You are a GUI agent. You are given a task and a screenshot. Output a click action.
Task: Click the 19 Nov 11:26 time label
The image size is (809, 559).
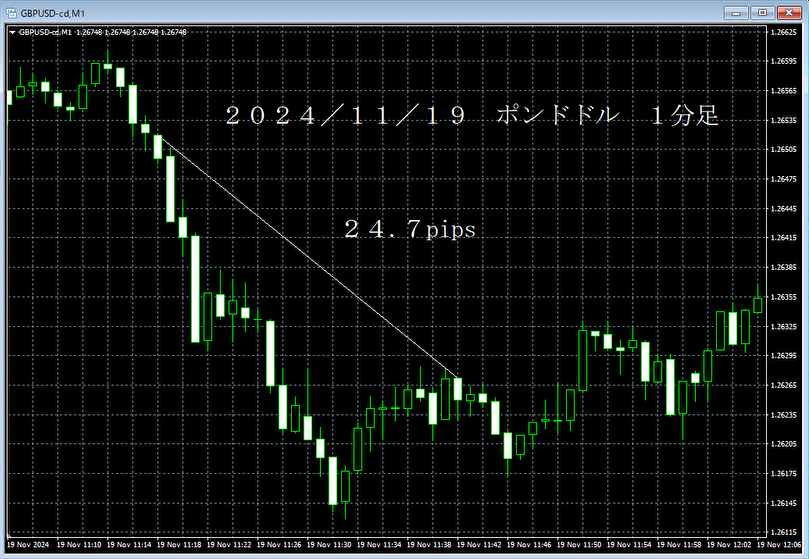coord(279,545)
